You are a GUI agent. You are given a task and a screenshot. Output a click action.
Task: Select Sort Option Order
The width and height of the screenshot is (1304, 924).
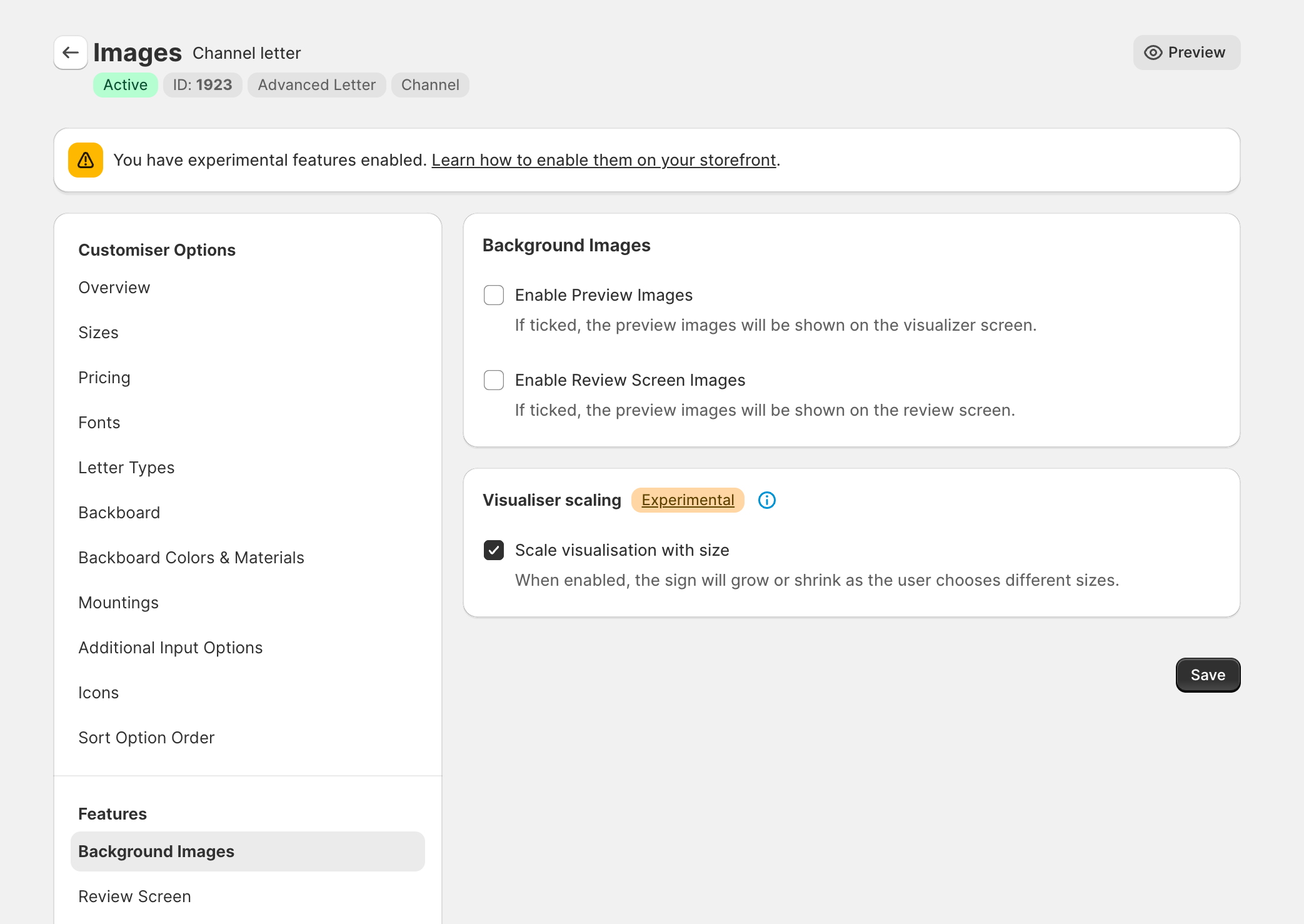point(146,738)
